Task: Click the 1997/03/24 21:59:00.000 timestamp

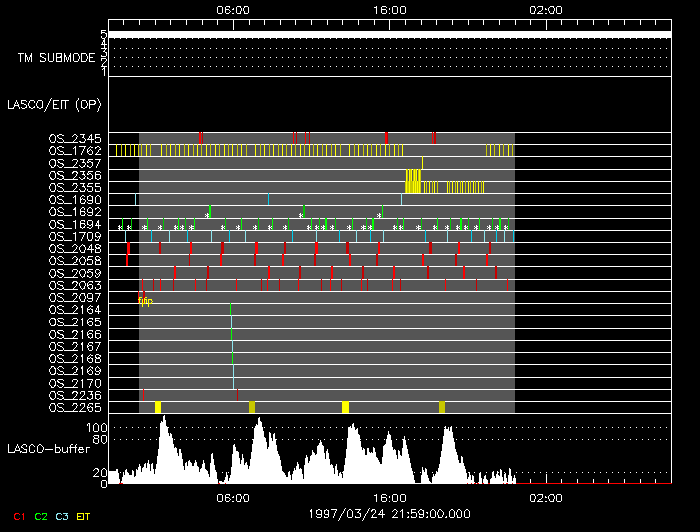Action: coord(389,512)
